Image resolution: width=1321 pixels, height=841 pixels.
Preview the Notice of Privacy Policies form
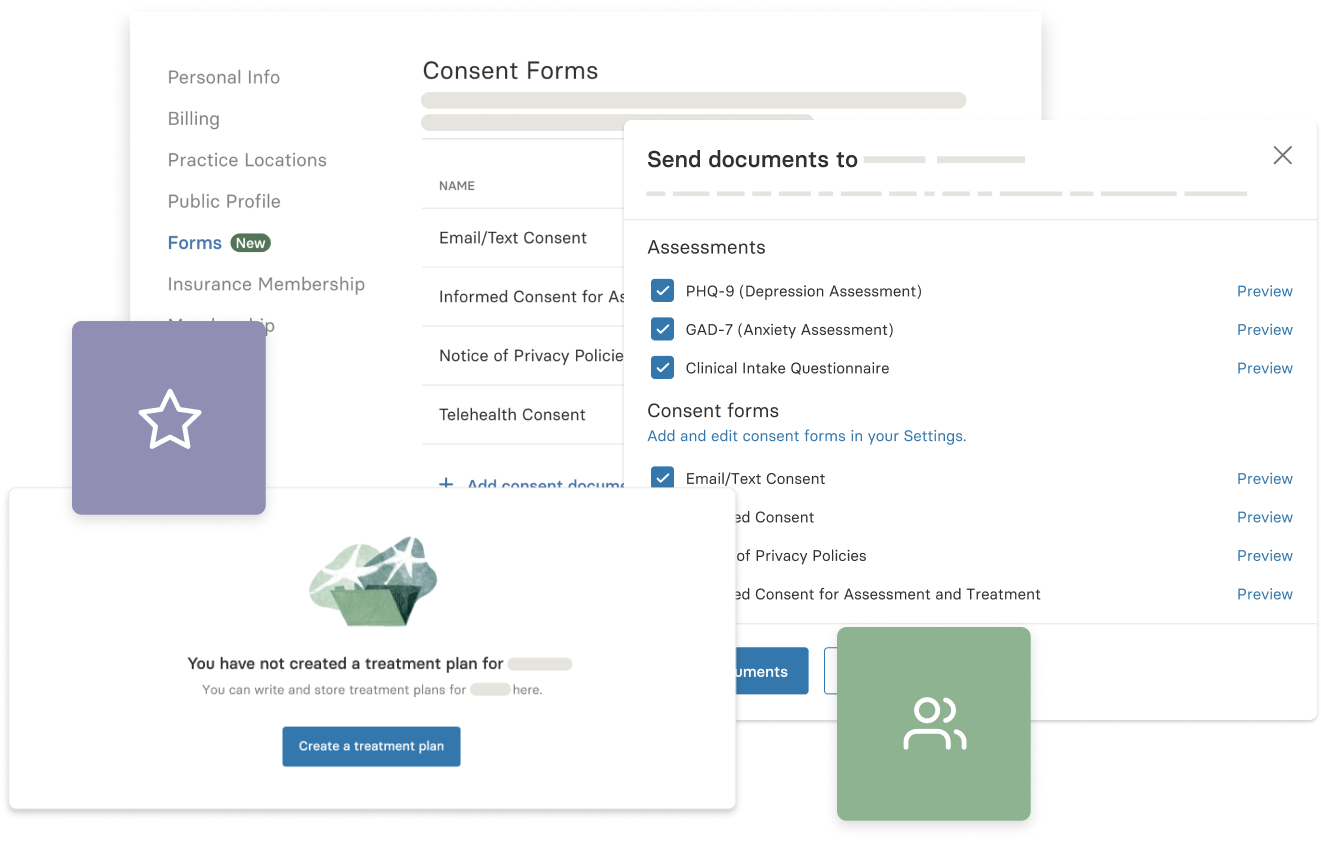point(1265,555)
